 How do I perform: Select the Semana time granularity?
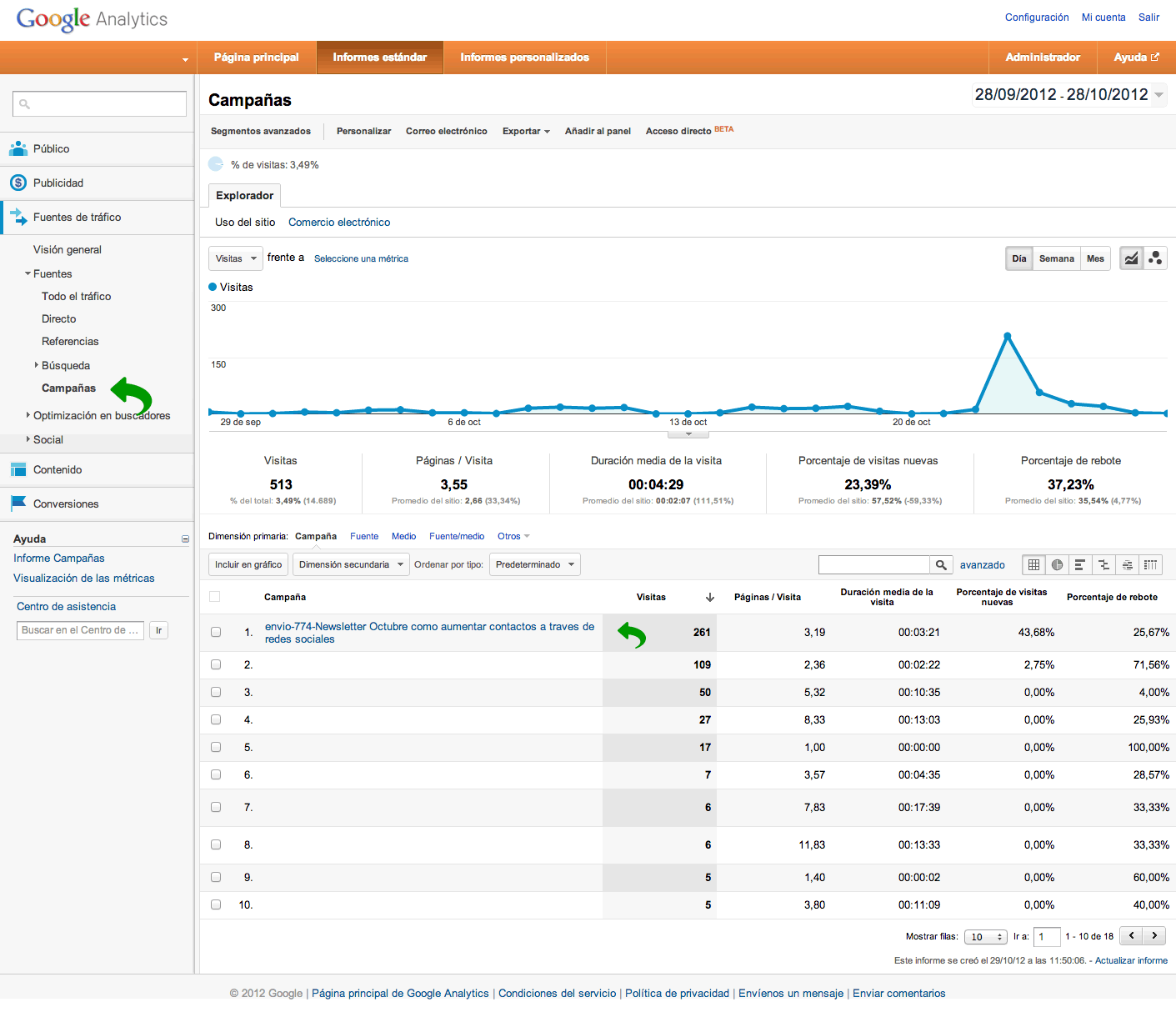pos(1057,258)
